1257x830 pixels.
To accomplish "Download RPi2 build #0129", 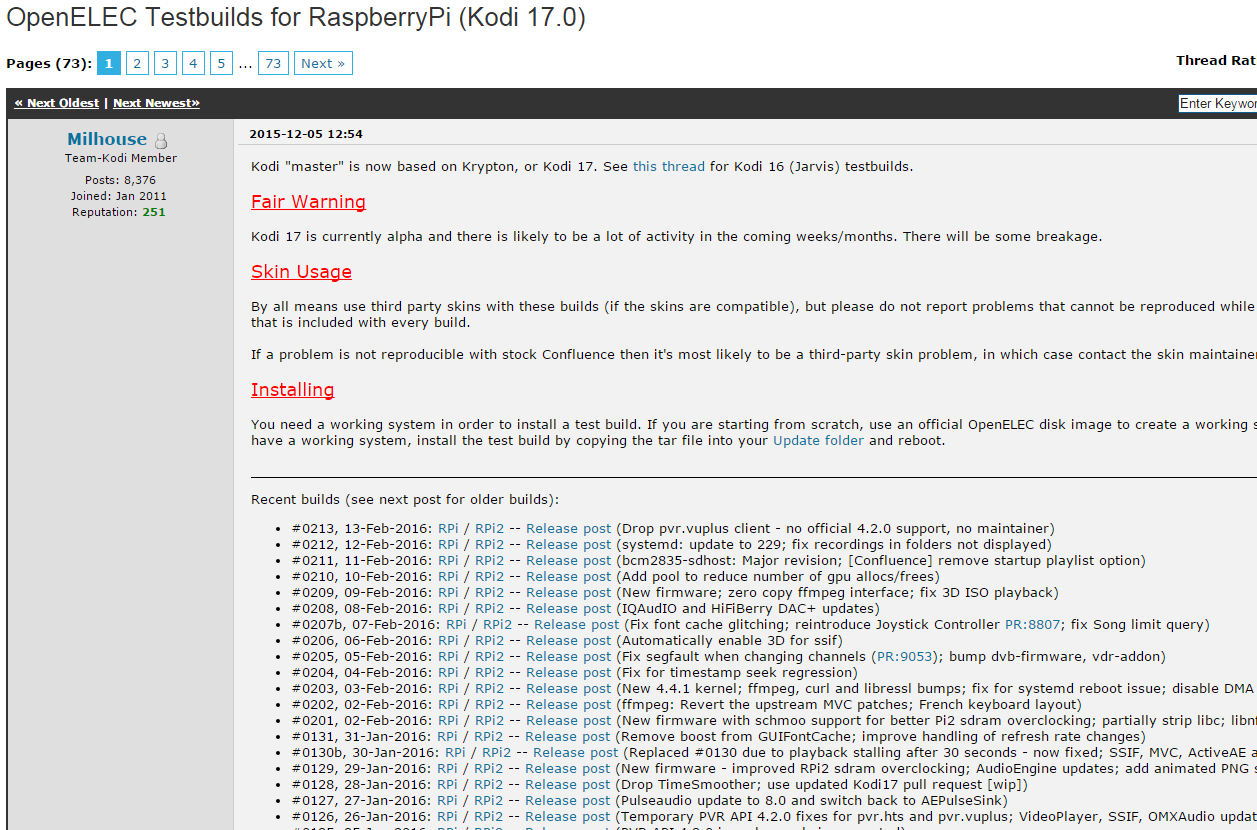I will tap(489, 768).
